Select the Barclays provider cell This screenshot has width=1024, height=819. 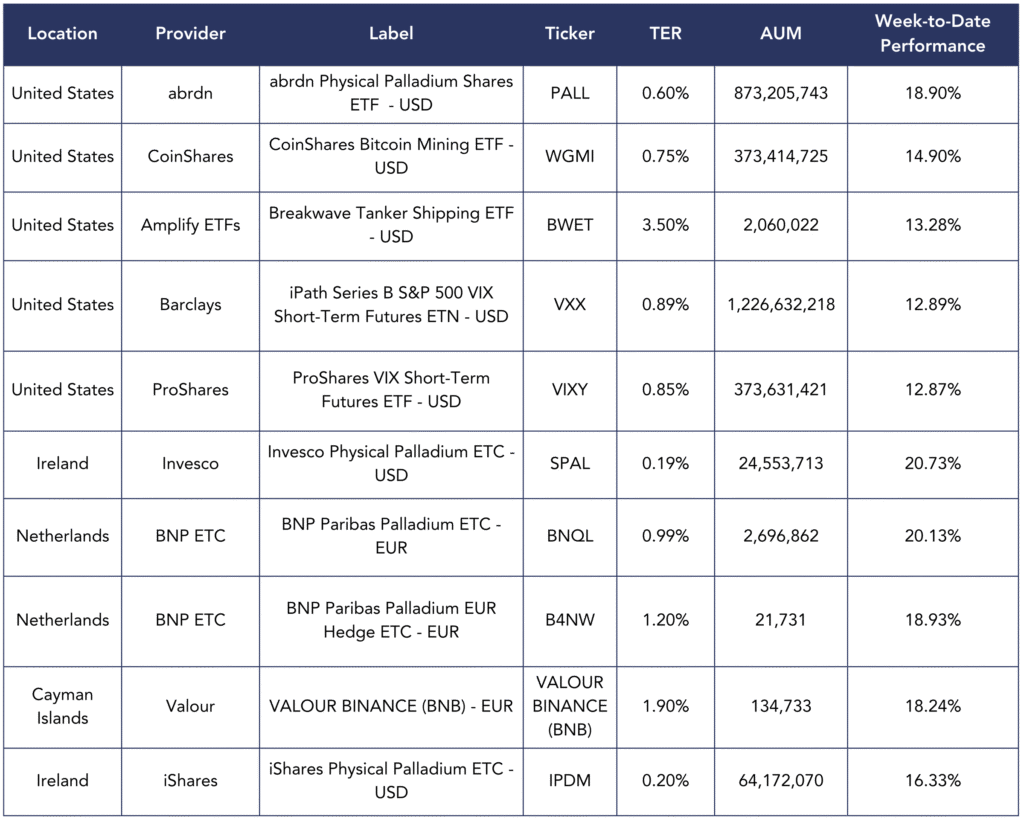coord(190,304)
